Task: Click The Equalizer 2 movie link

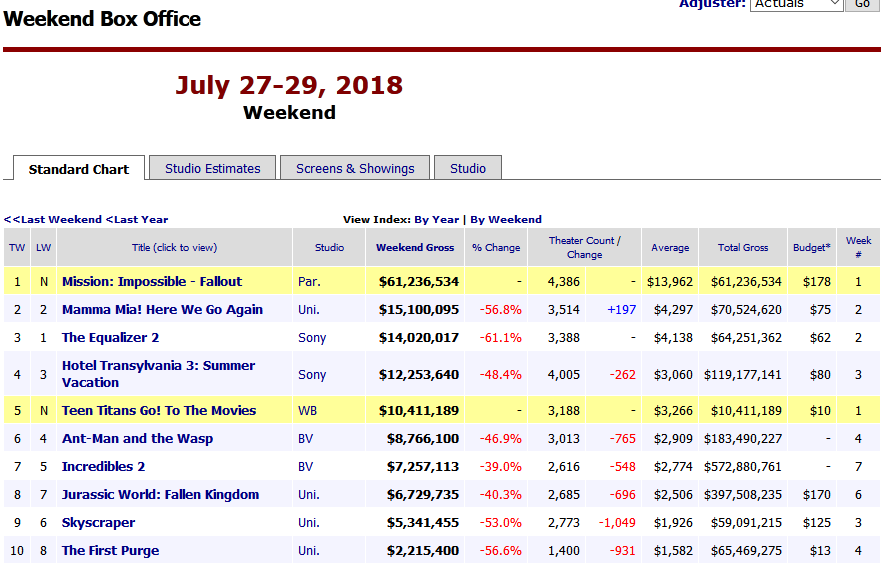Action: click(x=110, y=338)
